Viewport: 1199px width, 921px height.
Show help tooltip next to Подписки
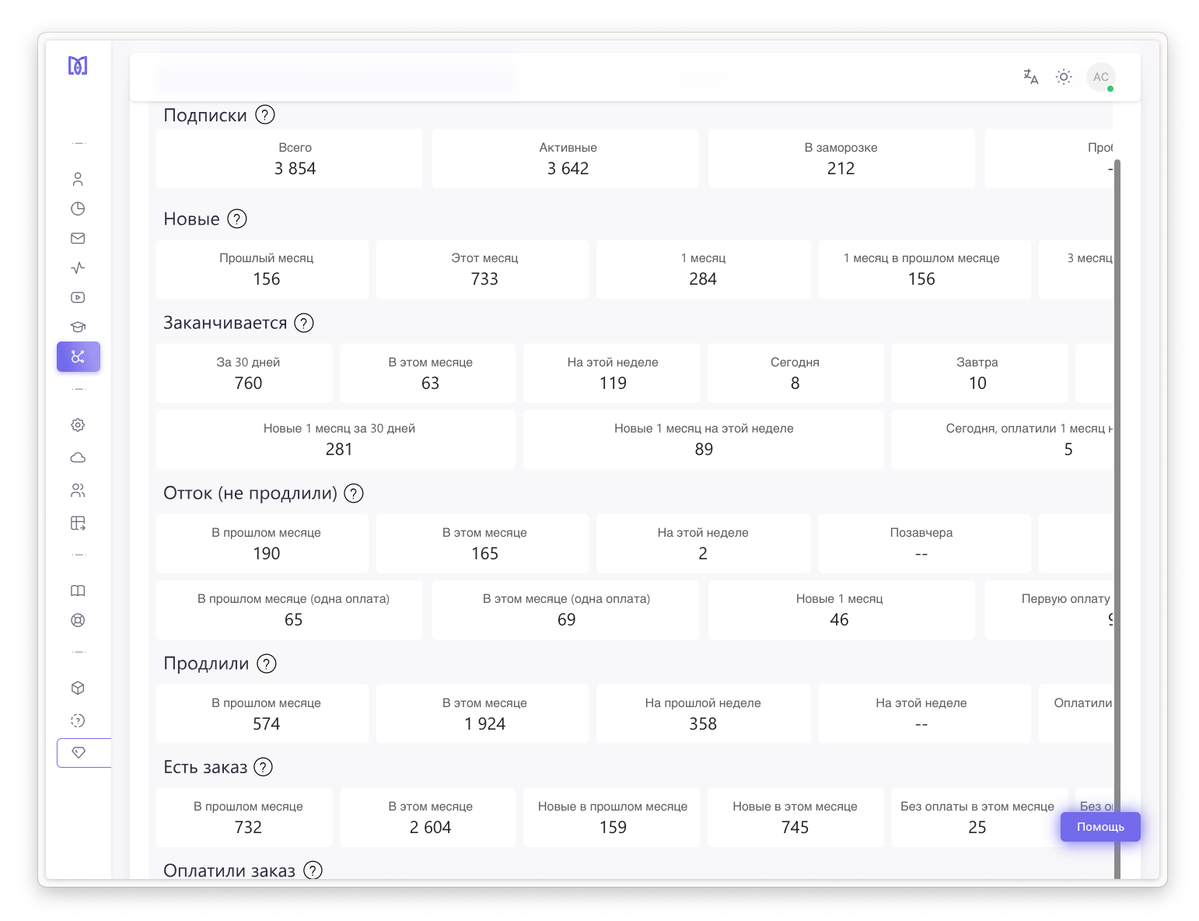(x=265, y=115)
